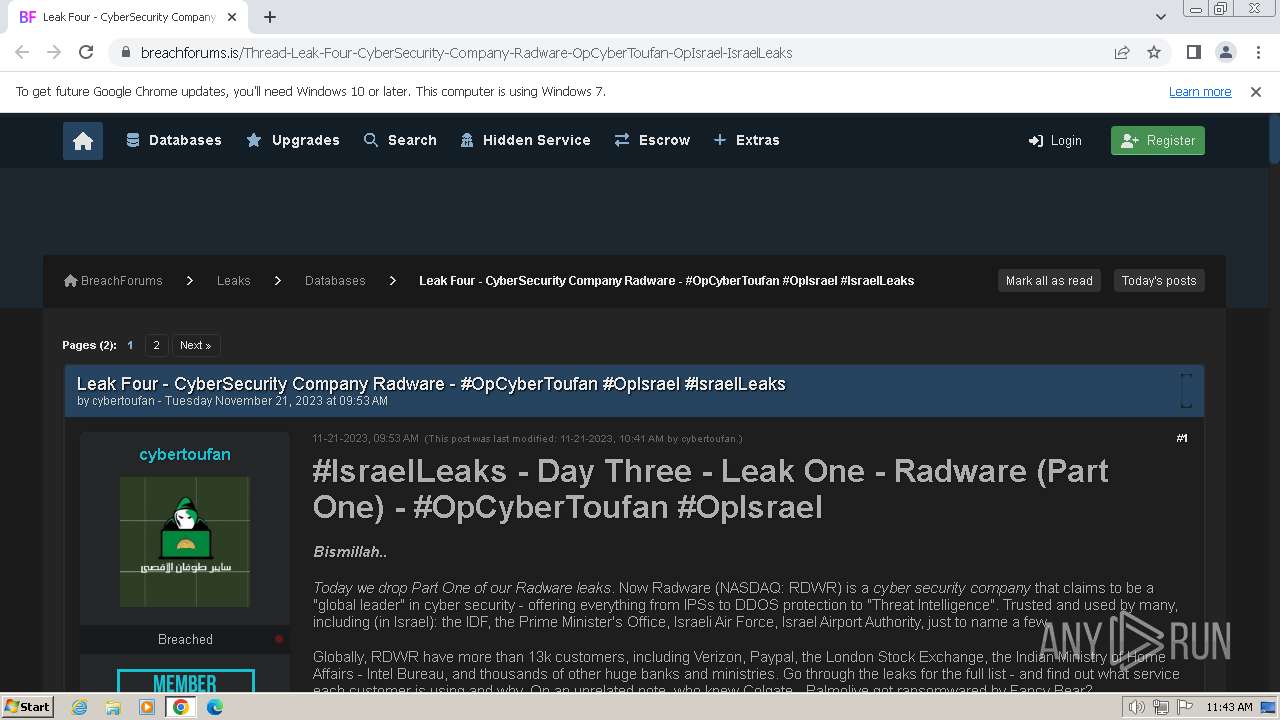Viewport: 1280px width, 720px height.
Task: Go back with browser back arrow
Action: (x=22, y=52)
